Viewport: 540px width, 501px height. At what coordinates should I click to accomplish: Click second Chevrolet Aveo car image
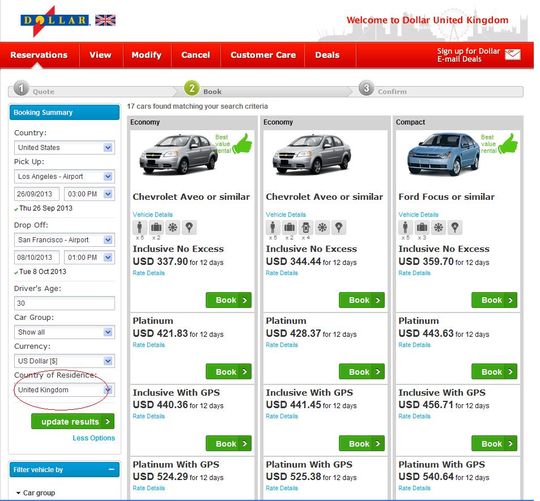point(312,154)
